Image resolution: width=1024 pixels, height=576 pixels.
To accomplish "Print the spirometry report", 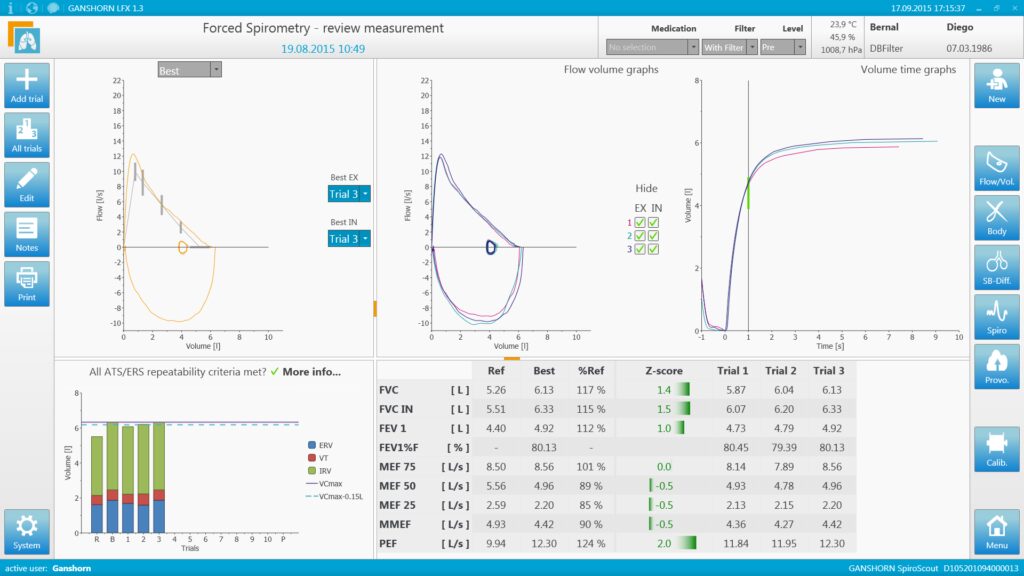I will point(27,284).
